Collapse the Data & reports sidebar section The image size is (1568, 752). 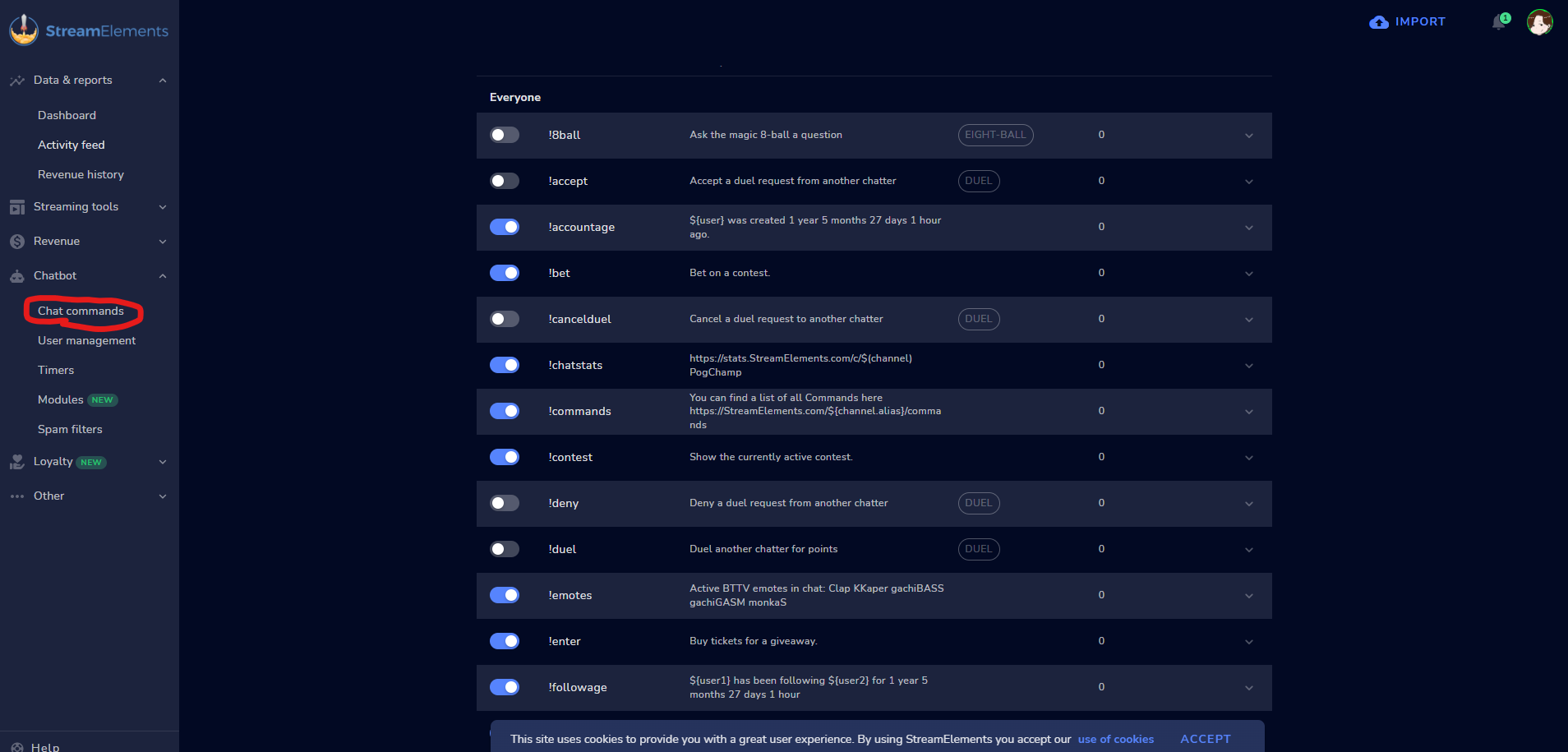(x=163, y=81)
